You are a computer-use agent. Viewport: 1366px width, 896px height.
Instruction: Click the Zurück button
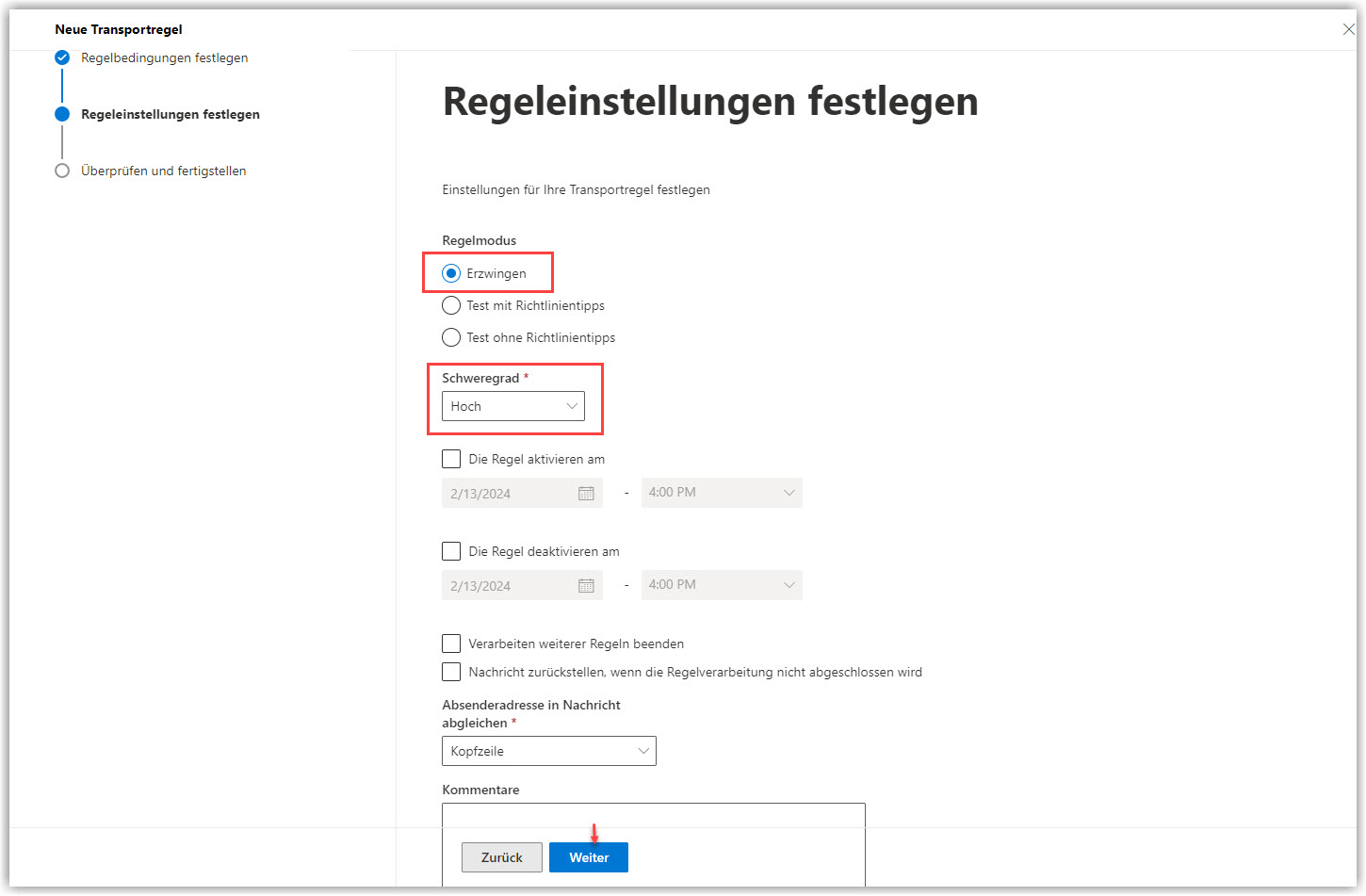(501, 857)
